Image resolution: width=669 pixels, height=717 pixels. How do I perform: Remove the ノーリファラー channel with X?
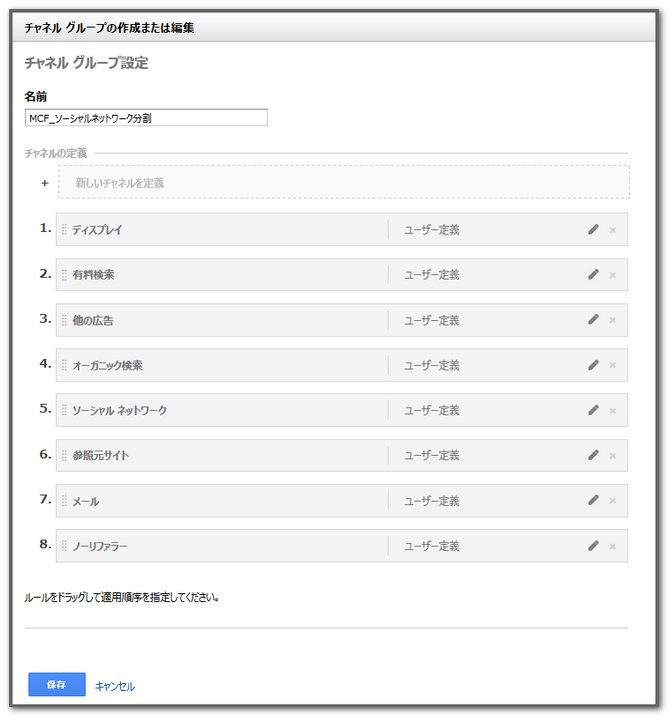612,546
